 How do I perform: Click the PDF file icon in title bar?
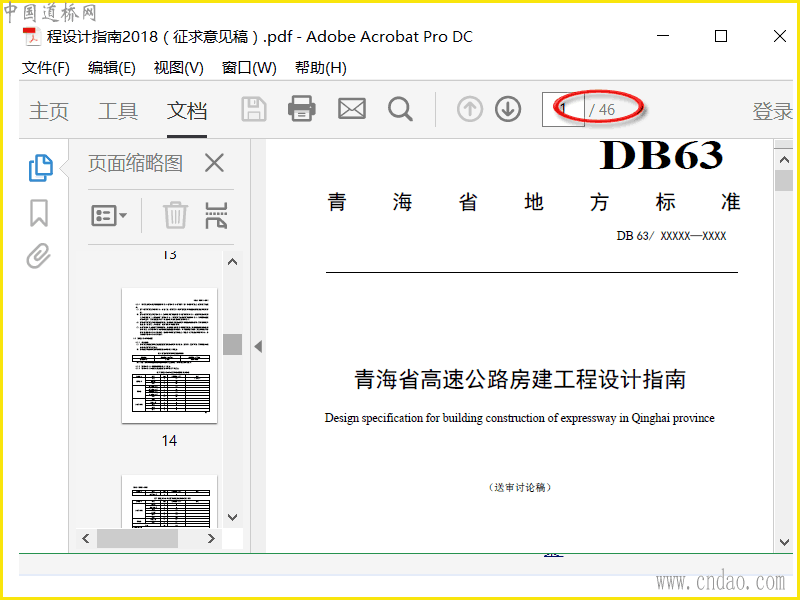[31, 37]
